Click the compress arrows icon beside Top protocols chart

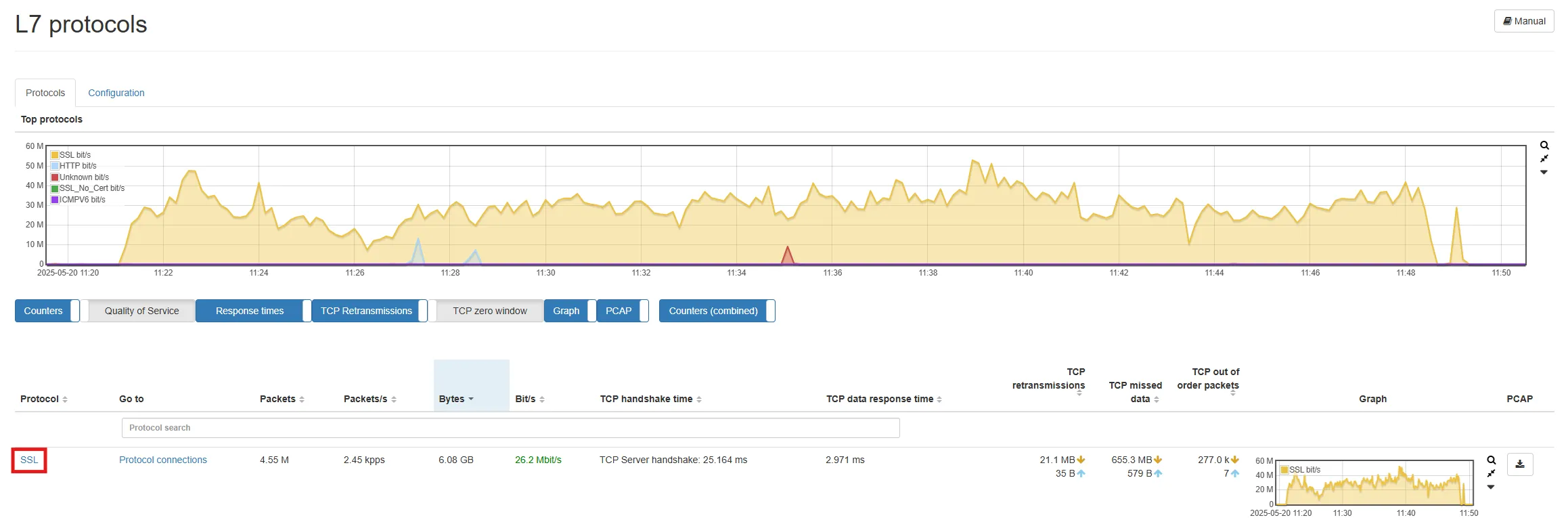(1544, 158)
